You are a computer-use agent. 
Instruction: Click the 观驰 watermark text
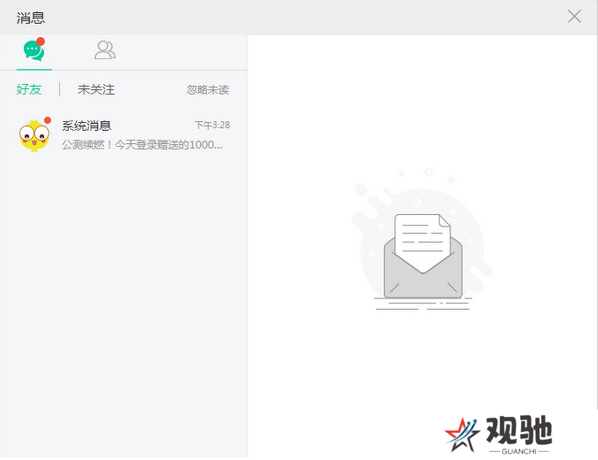(x=519, y=430)
